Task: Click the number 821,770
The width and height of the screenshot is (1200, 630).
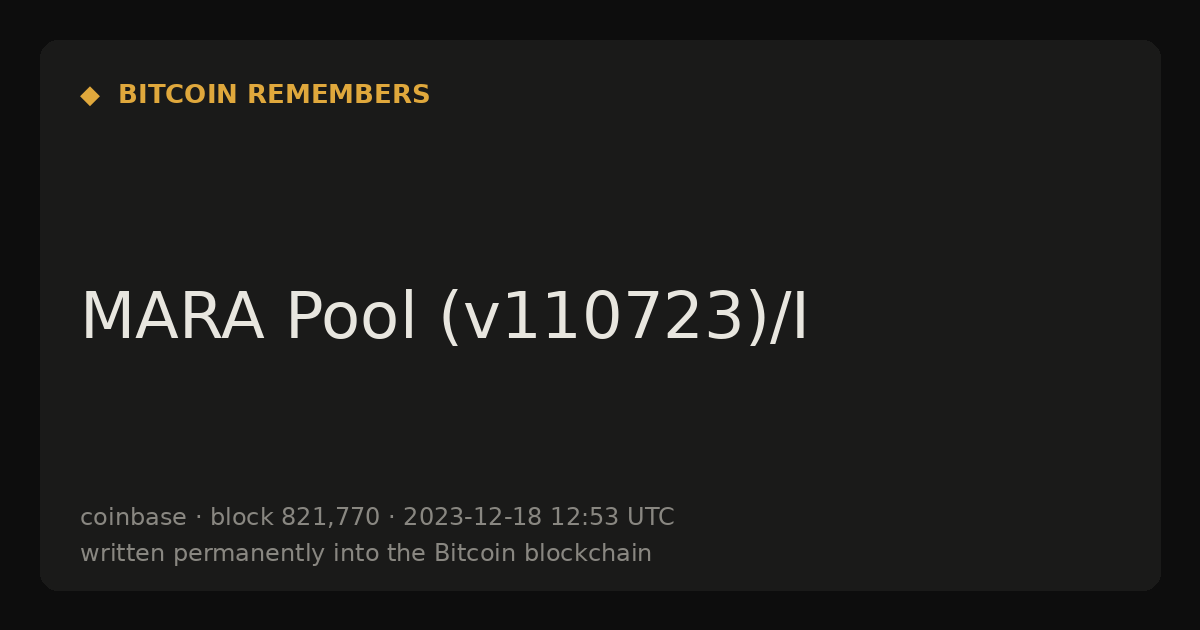Action: pyautogui.click(x=331, y=517)
